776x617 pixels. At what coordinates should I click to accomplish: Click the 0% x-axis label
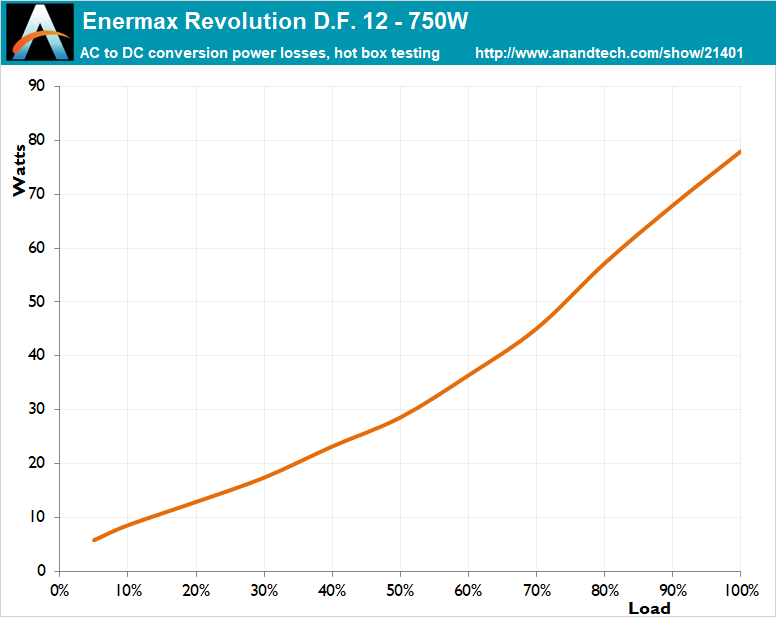[60, 590]
